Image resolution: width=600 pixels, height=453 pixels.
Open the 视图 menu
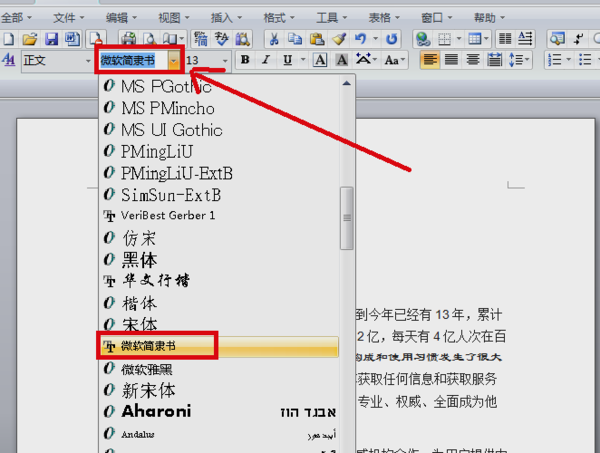[x=174, y=18]
